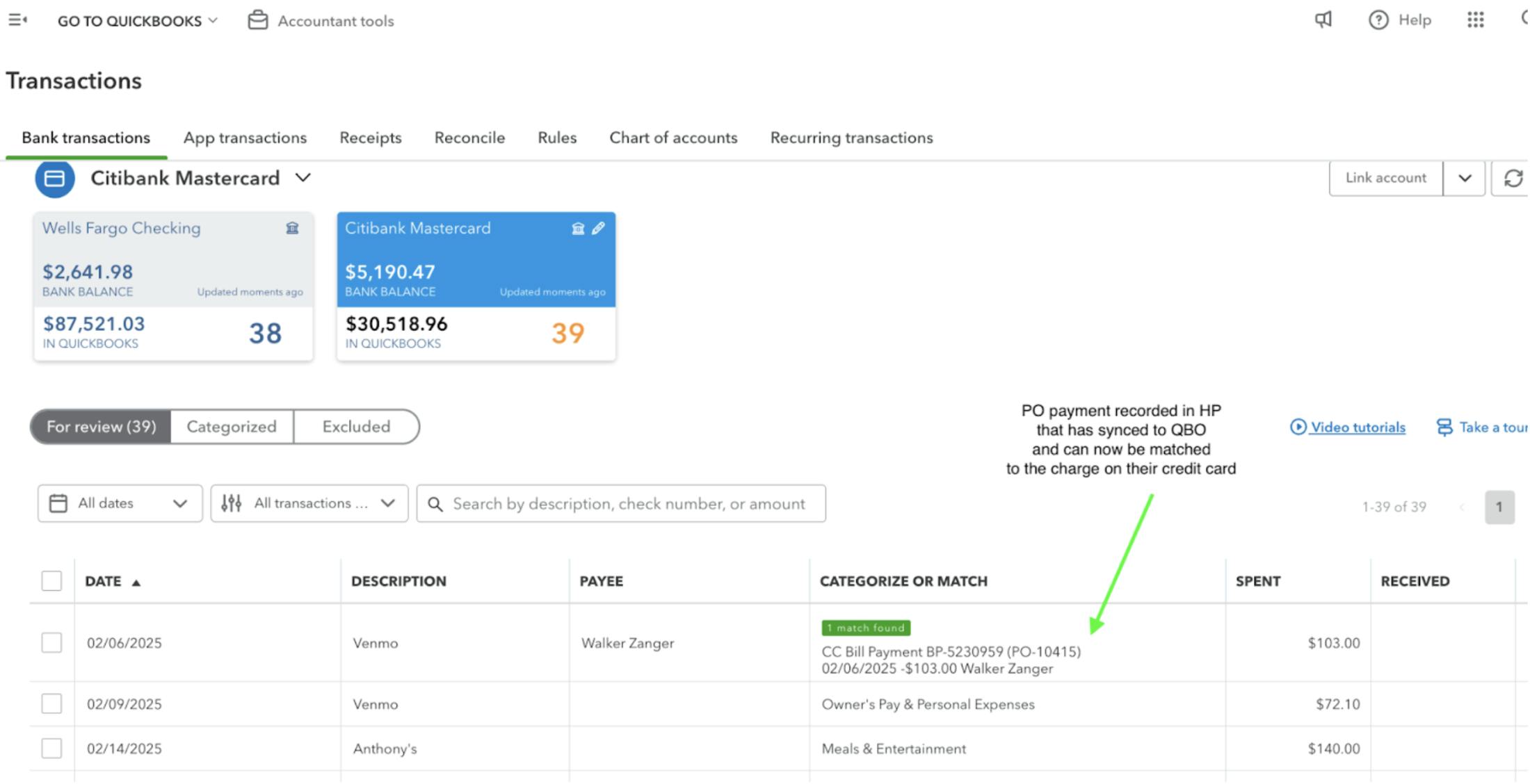1530x784 pixels.
Task: Open the apps grid icon
Action: click(1476, 20)
